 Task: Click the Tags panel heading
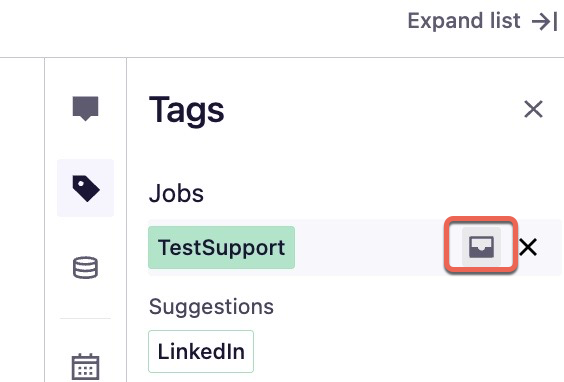[x=187, y=110]
